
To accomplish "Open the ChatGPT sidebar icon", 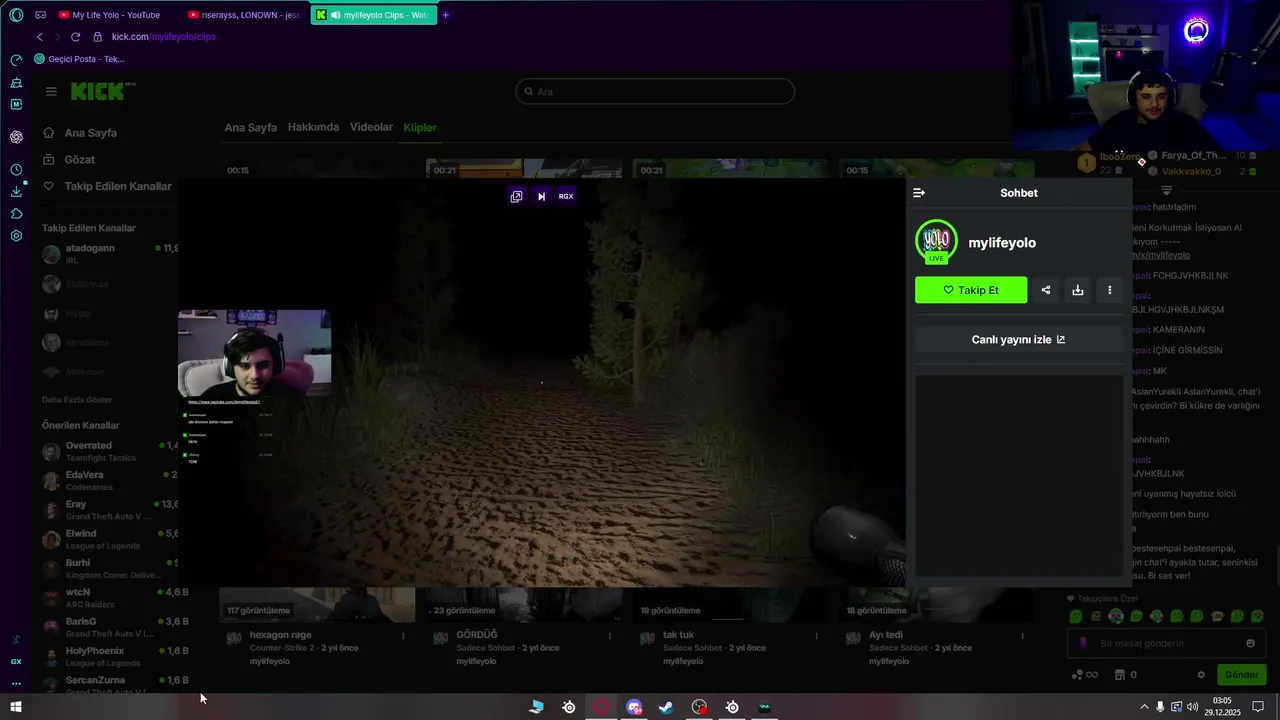I will pyautogui.click(x=16, y=137).
